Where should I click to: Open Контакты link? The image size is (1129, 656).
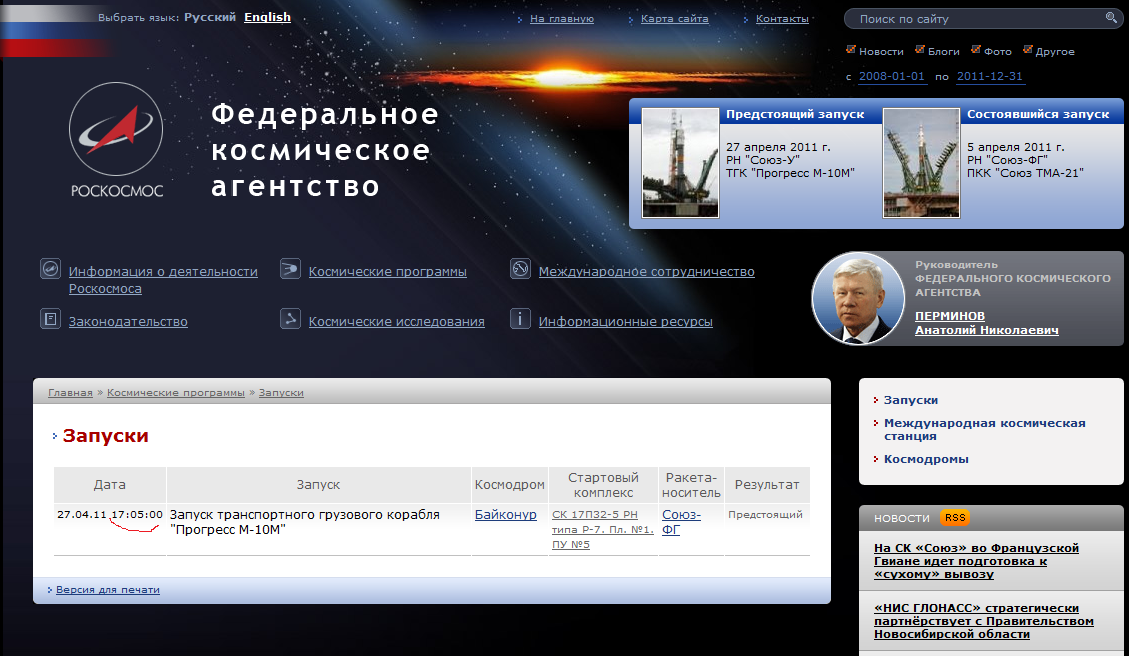tap(782, 19)
